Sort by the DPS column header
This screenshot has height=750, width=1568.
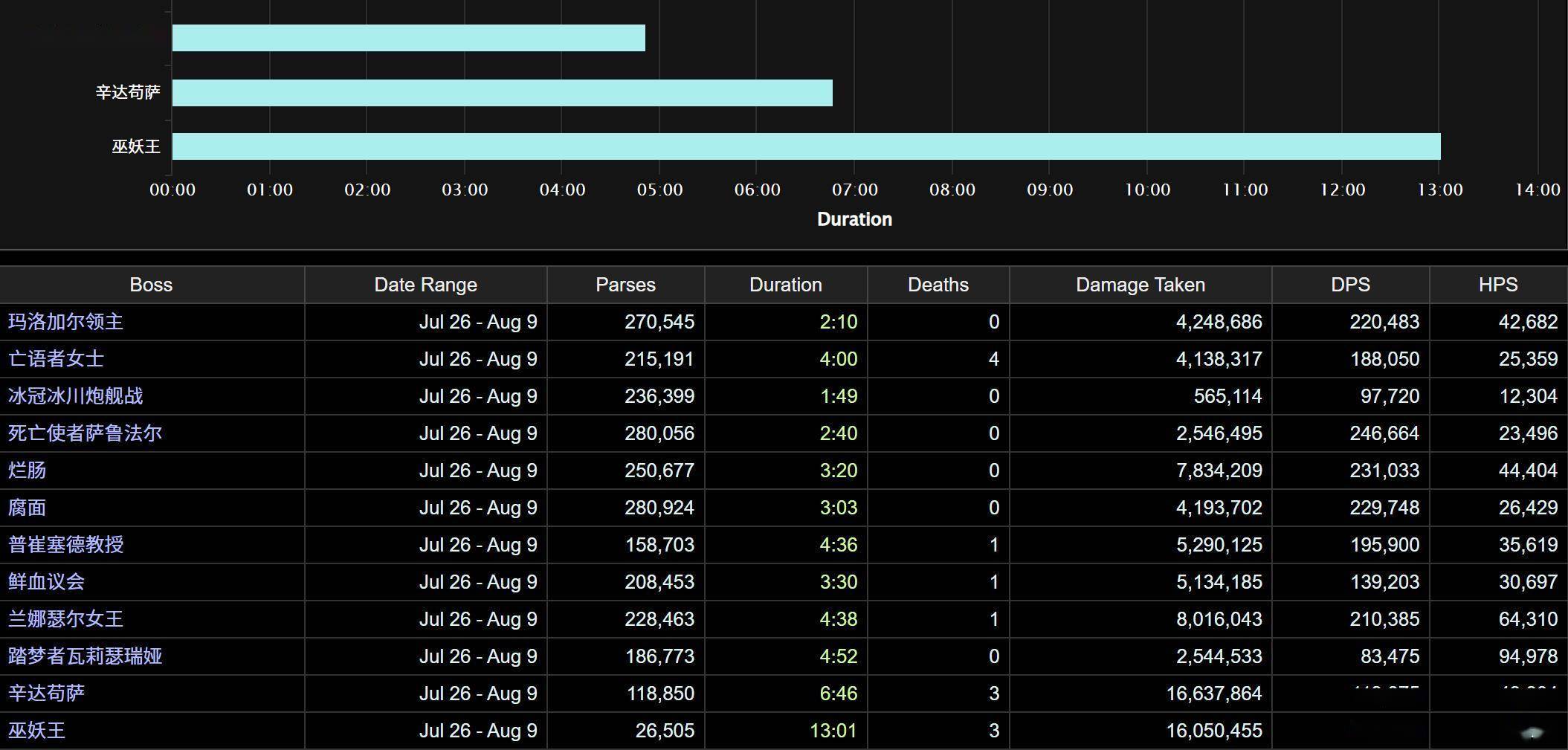(x=1350, y=285)
